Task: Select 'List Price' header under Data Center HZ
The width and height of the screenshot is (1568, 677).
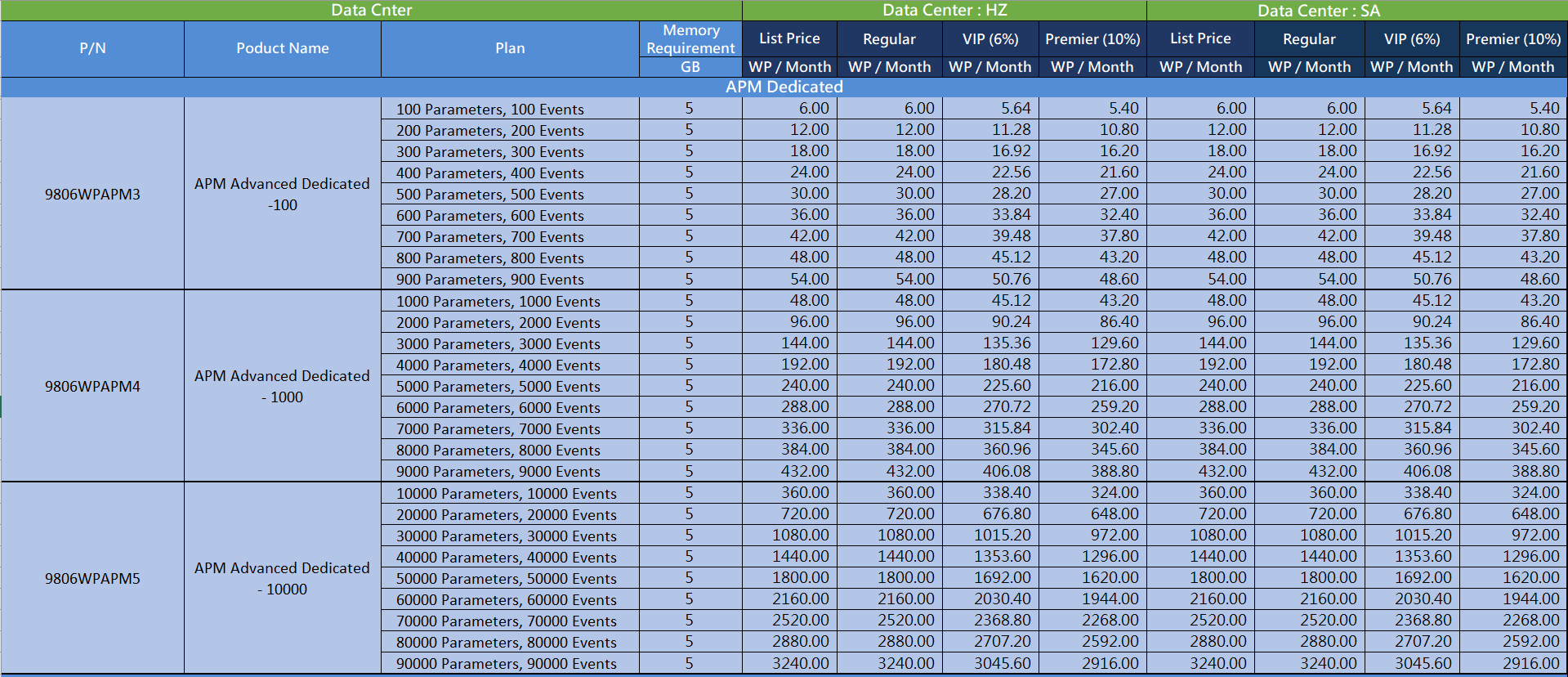Action: pos(789,38)
